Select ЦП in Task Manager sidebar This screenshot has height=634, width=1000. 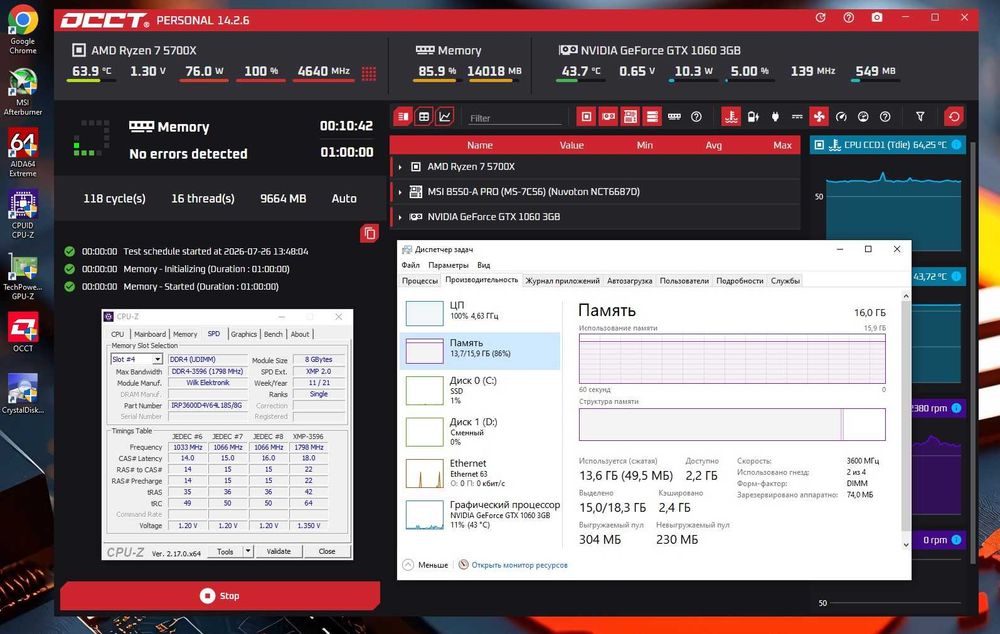click(x=480, y=311)
